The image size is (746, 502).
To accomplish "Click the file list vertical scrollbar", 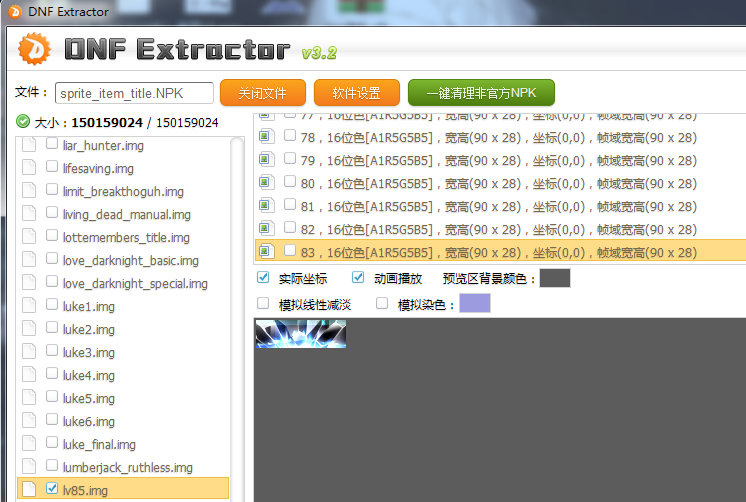I will [x=237, y=319].
